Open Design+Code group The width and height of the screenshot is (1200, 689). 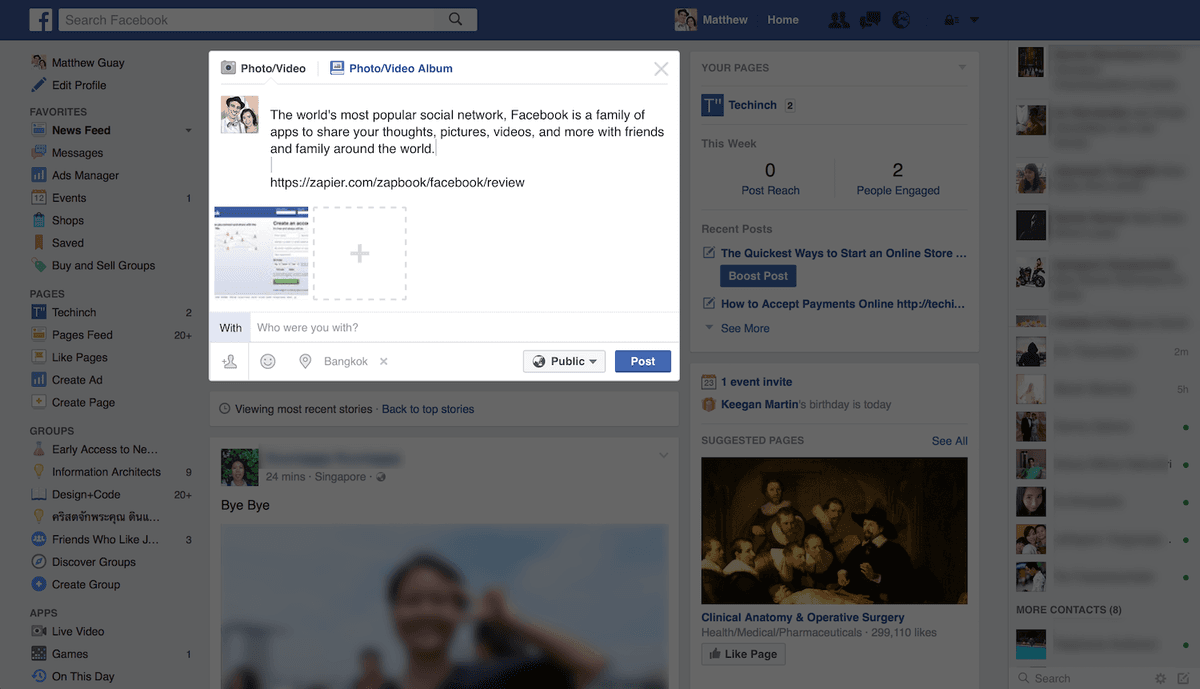(x=86, y=494)
